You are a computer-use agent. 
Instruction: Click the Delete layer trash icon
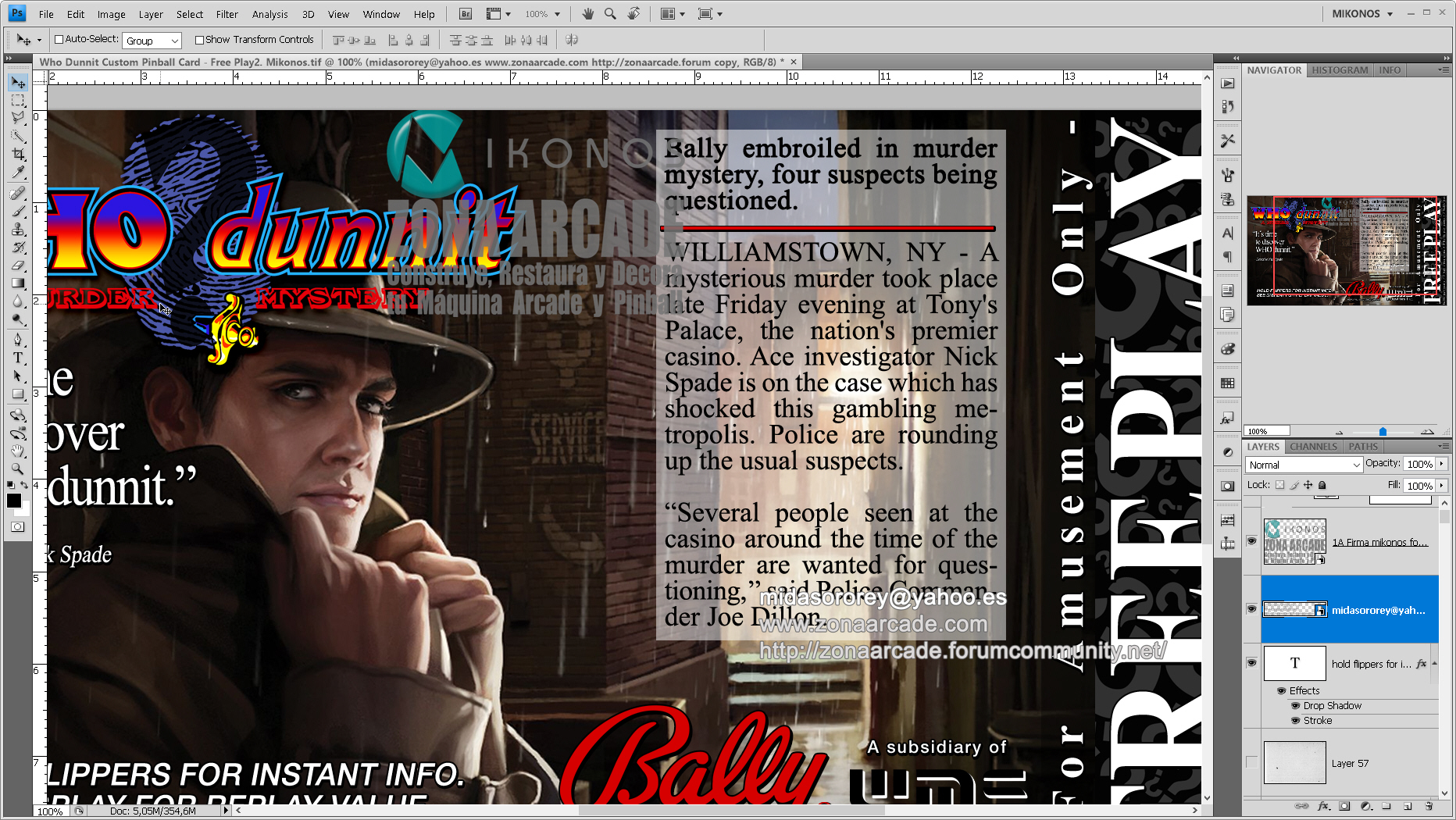click(x=1429, y=806)
